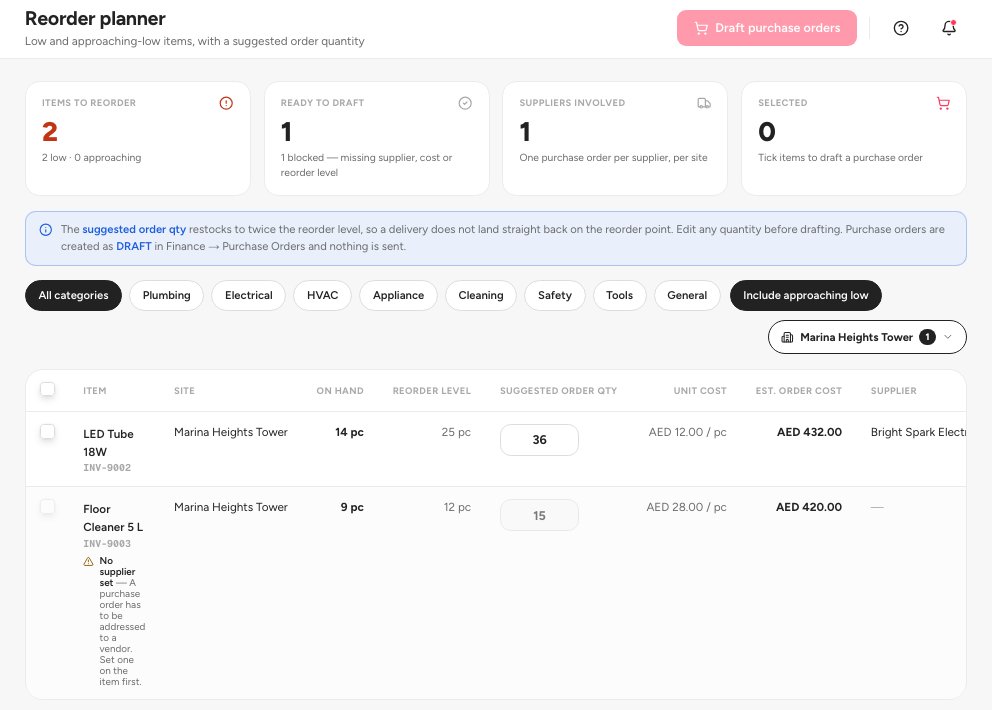992x710 pixels.
Task: Click alert icon on Items to Reorder card
Action: click(x=226, y=103)
